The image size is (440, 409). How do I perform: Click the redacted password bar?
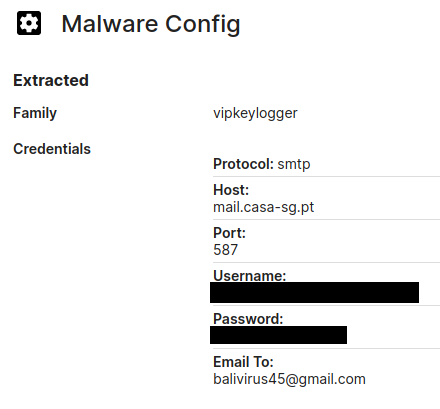point(278,335)
